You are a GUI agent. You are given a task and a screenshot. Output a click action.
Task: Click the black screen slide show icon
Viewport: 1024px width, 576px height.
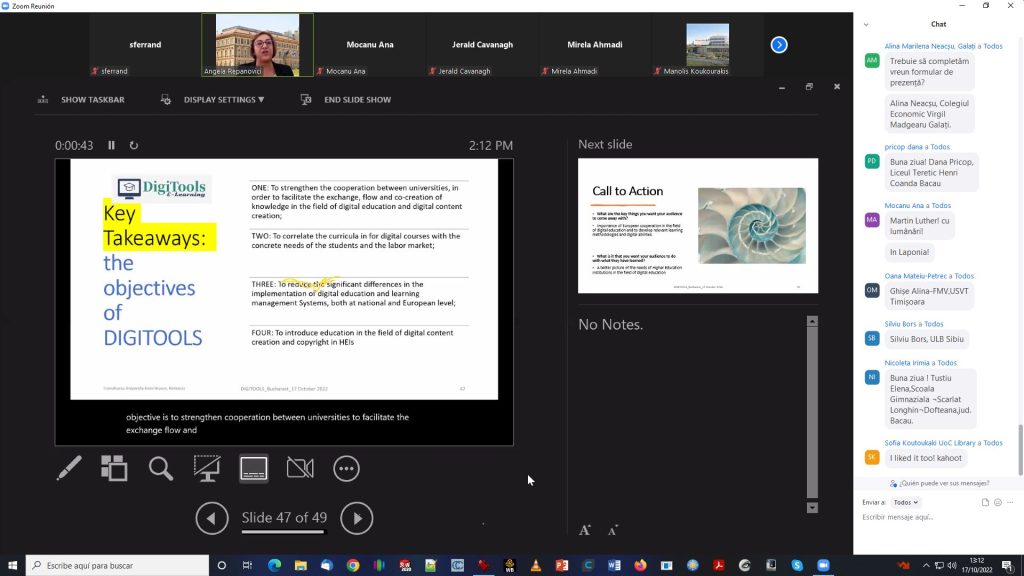[x=207, y=468]
